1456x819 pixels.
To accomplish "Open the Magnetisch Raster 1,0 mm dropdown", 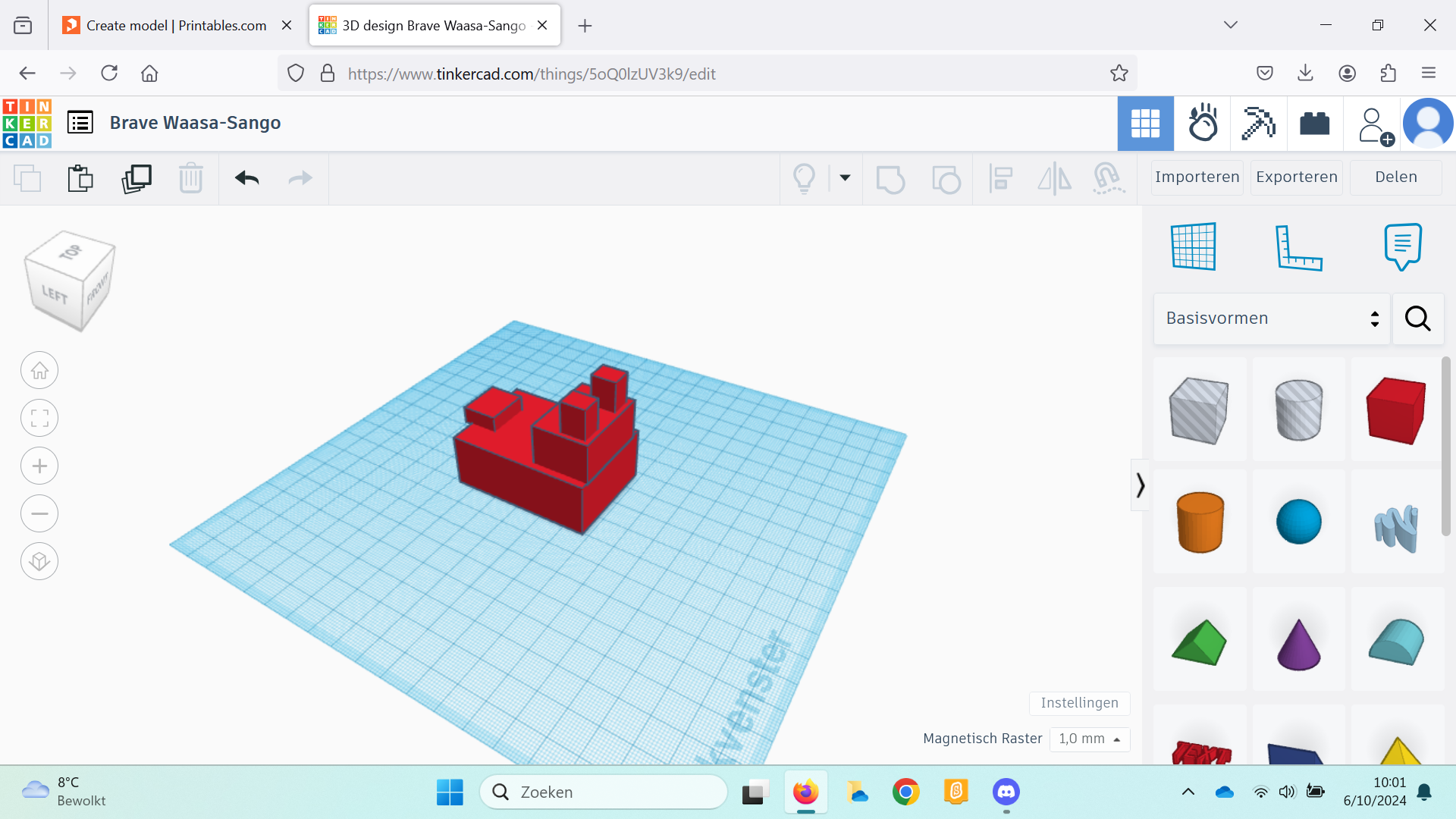I will tap(1090, 739).
